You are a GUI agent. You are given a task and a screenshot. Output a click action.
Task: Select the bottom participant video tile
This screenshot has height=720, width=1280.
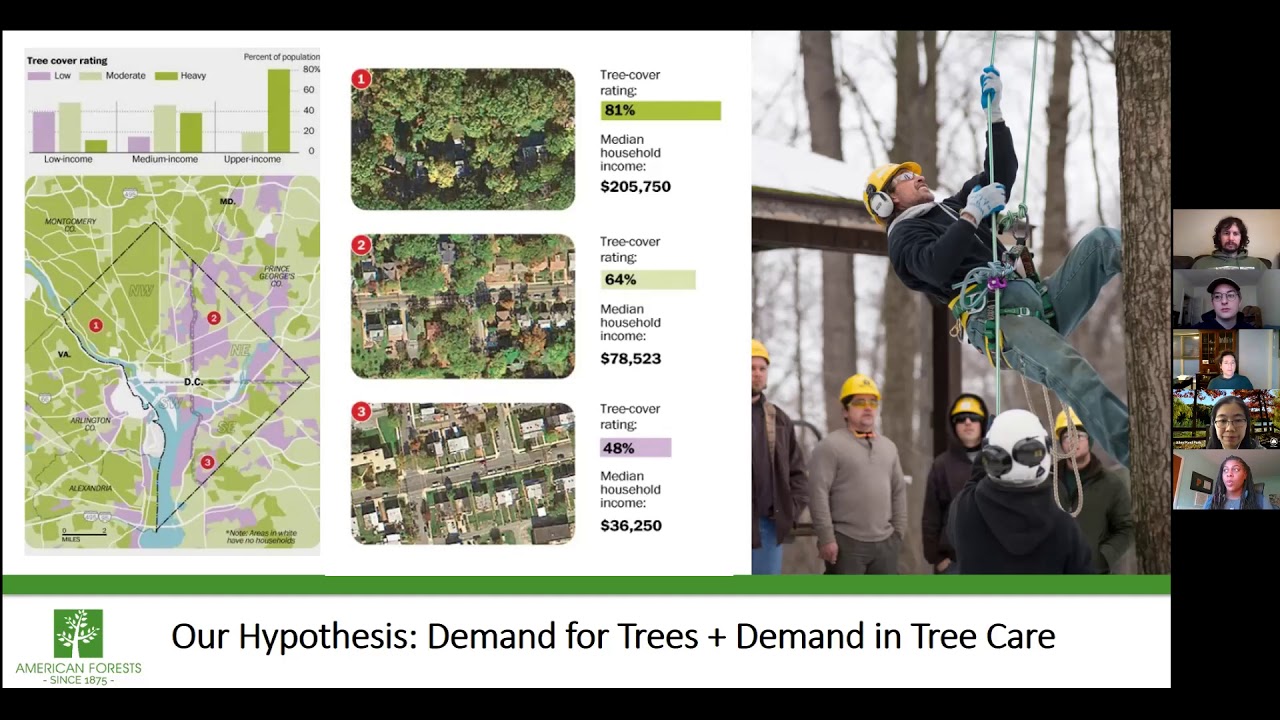tap(1226, 480)
